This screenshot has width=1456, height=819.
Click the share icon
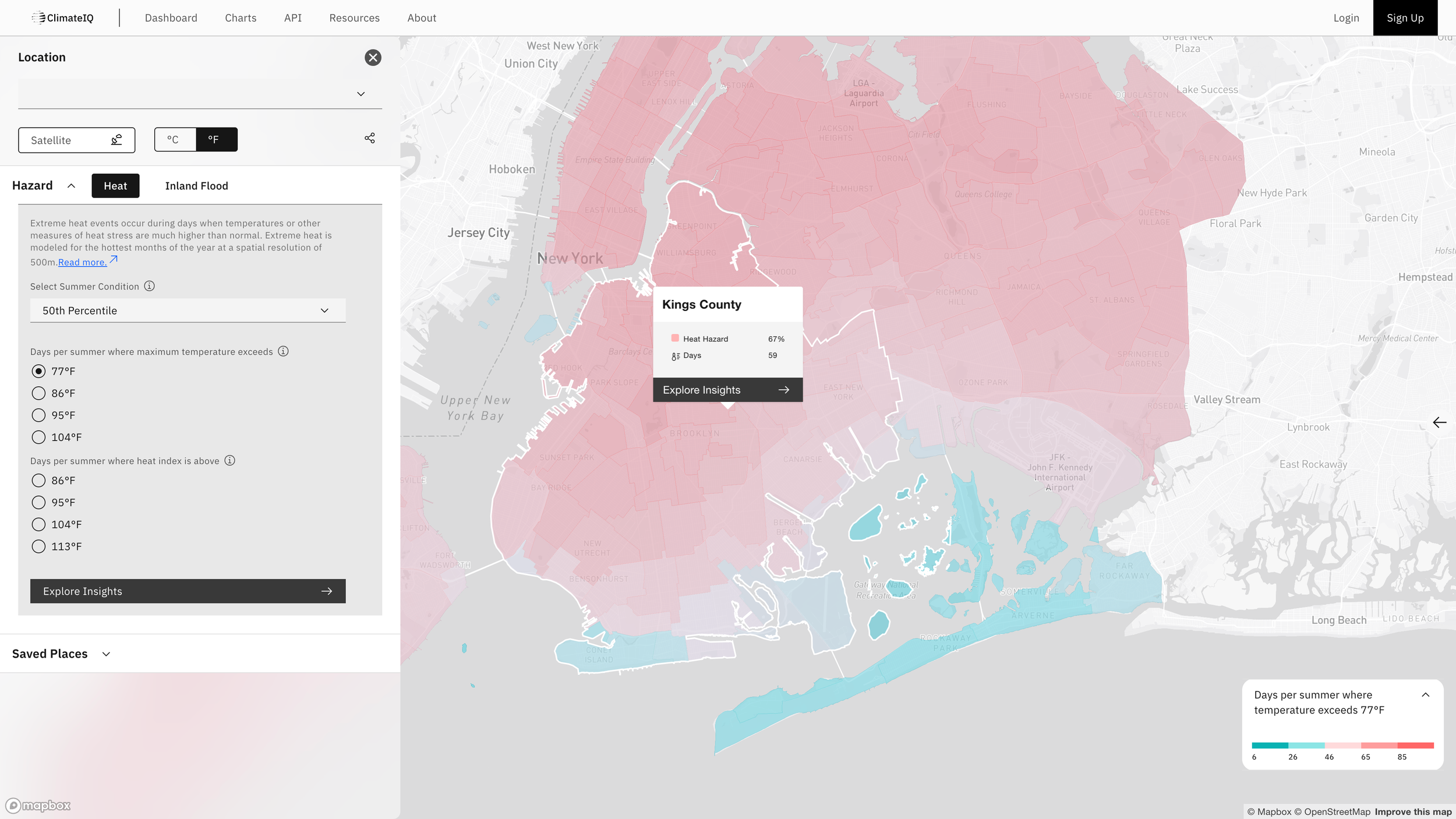click(370, 138)
